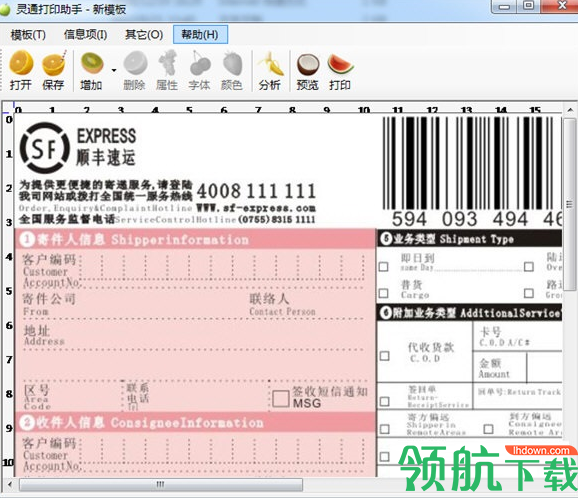Click the horizontal scrollbar thumb
The image size is (578, 498).
[x=161, y=484]
